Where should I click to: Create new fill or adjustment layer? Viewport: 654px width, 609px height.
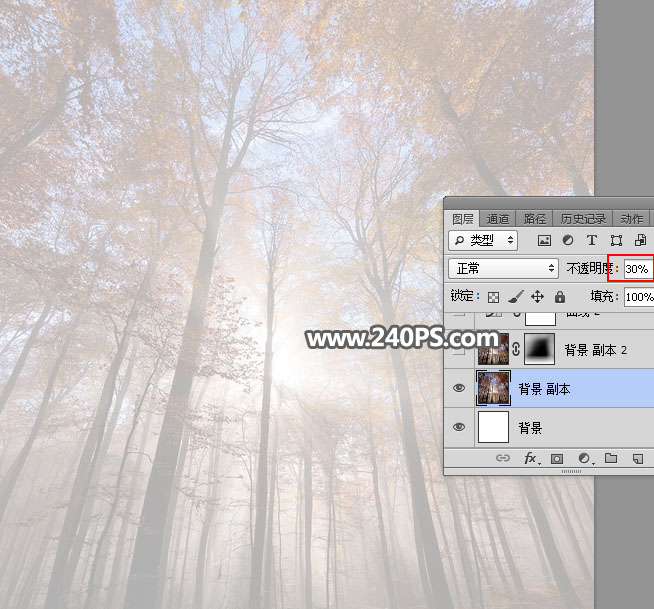pyautogui.click(x=584, y=459)
